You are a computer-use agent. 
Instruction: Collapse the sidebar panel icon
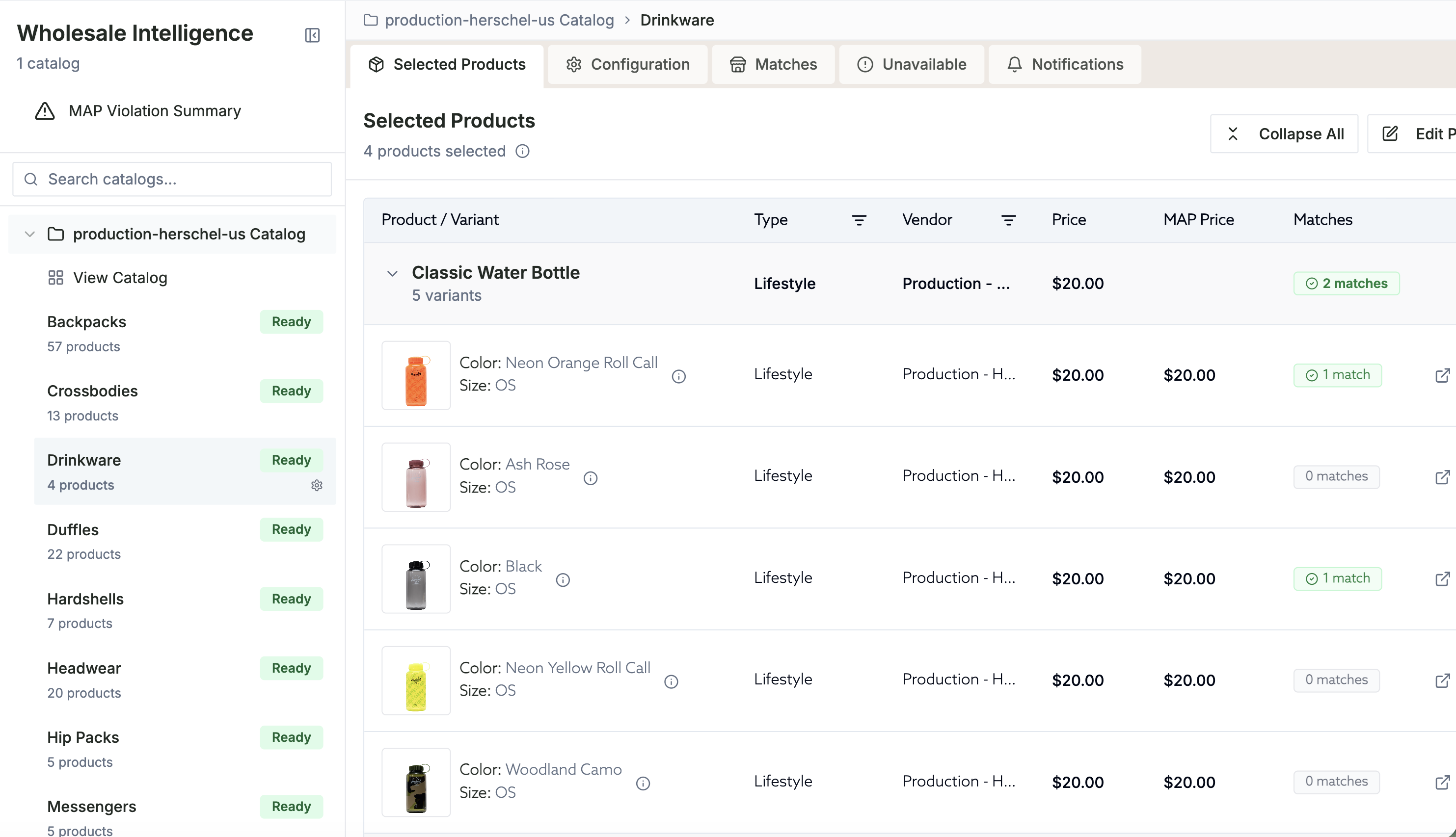point(312,35)
